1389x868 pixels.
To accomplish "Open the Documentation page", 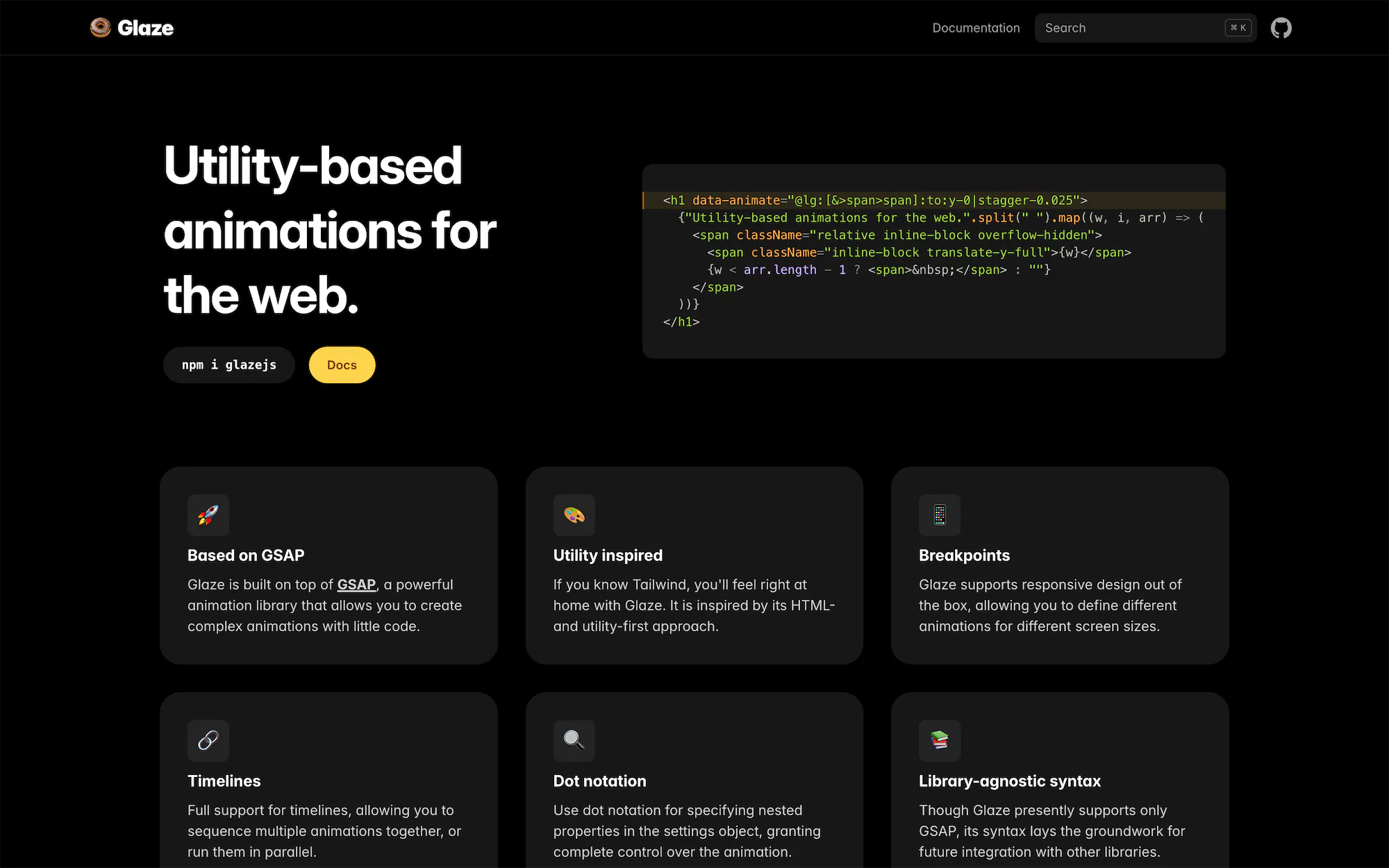I will tap(976, 28).
